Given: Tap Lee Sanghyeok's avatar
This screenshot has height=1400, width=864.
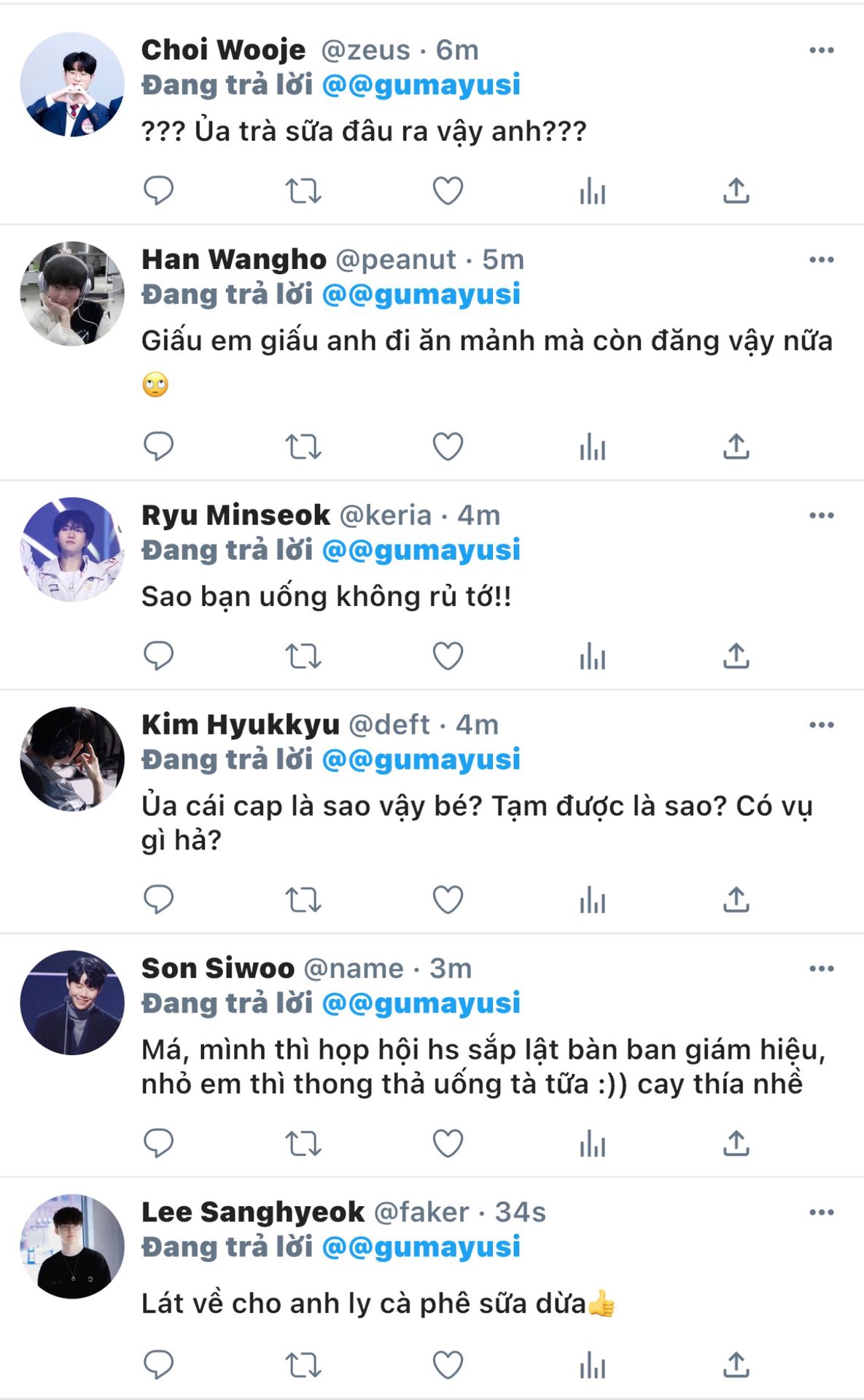Looking at the screenshot, I should (72, 1245).
